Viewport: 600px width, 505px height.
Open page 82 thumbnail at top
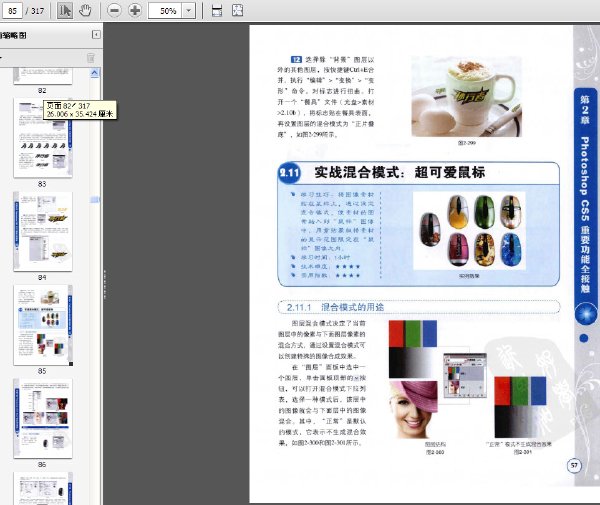click(43, 76)
